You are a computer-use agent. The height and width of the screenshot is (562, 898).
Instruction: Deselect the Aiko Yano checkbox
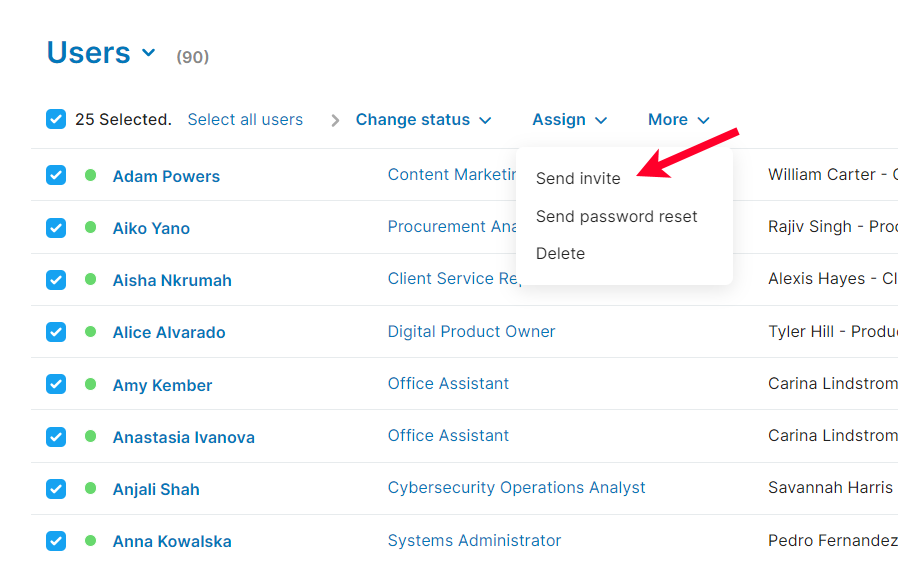56,227
